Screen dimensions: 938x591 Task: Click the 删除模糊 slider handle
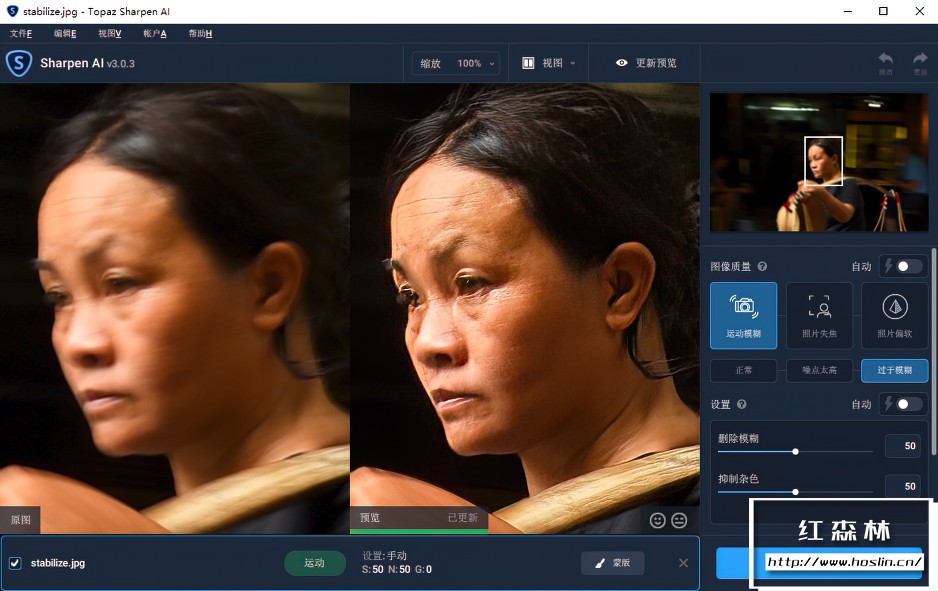coord(795,452)
